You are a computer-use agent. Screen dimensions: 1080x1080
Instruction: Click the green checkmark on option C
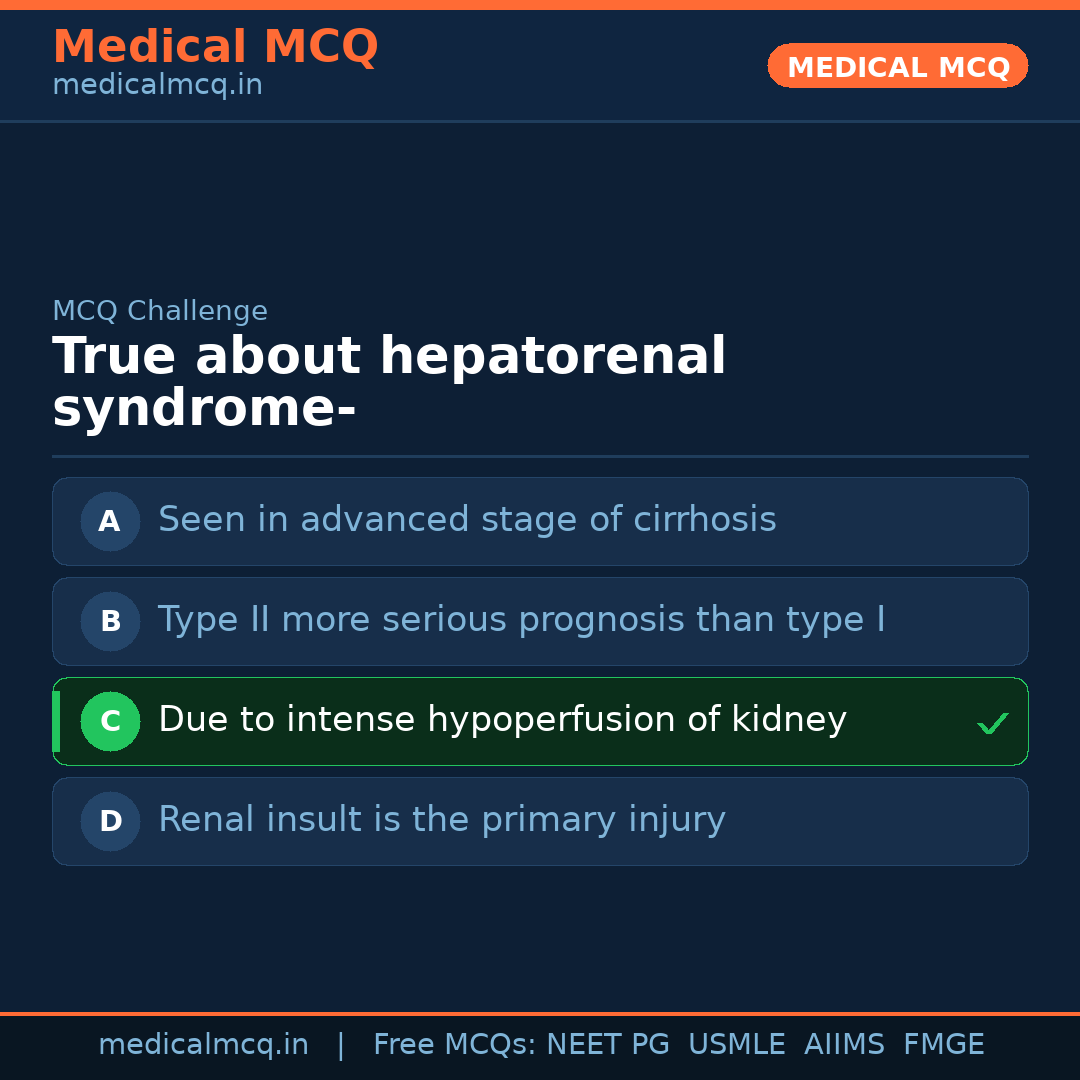pos(992,723)
